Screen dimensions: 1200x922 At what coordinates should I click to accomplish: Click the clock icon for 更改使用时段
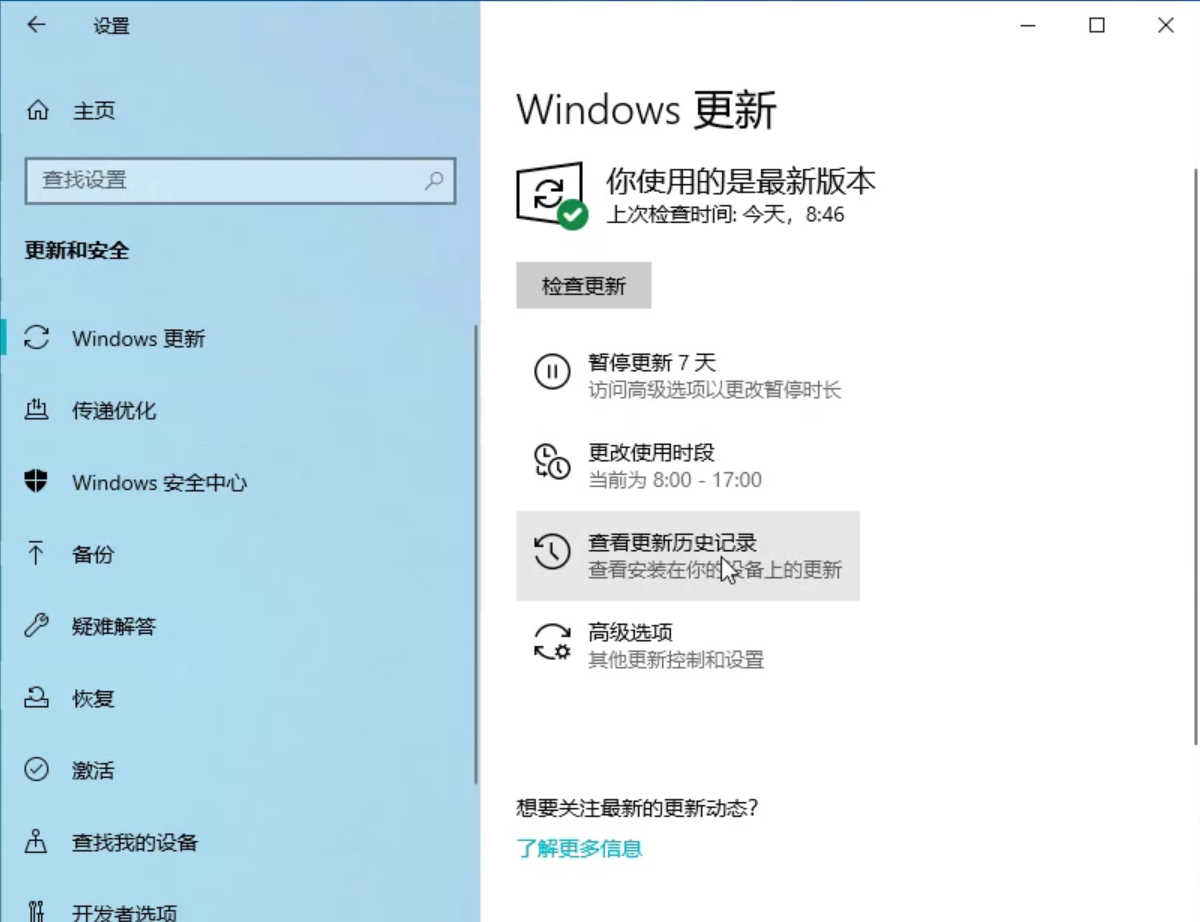[552, 462]
